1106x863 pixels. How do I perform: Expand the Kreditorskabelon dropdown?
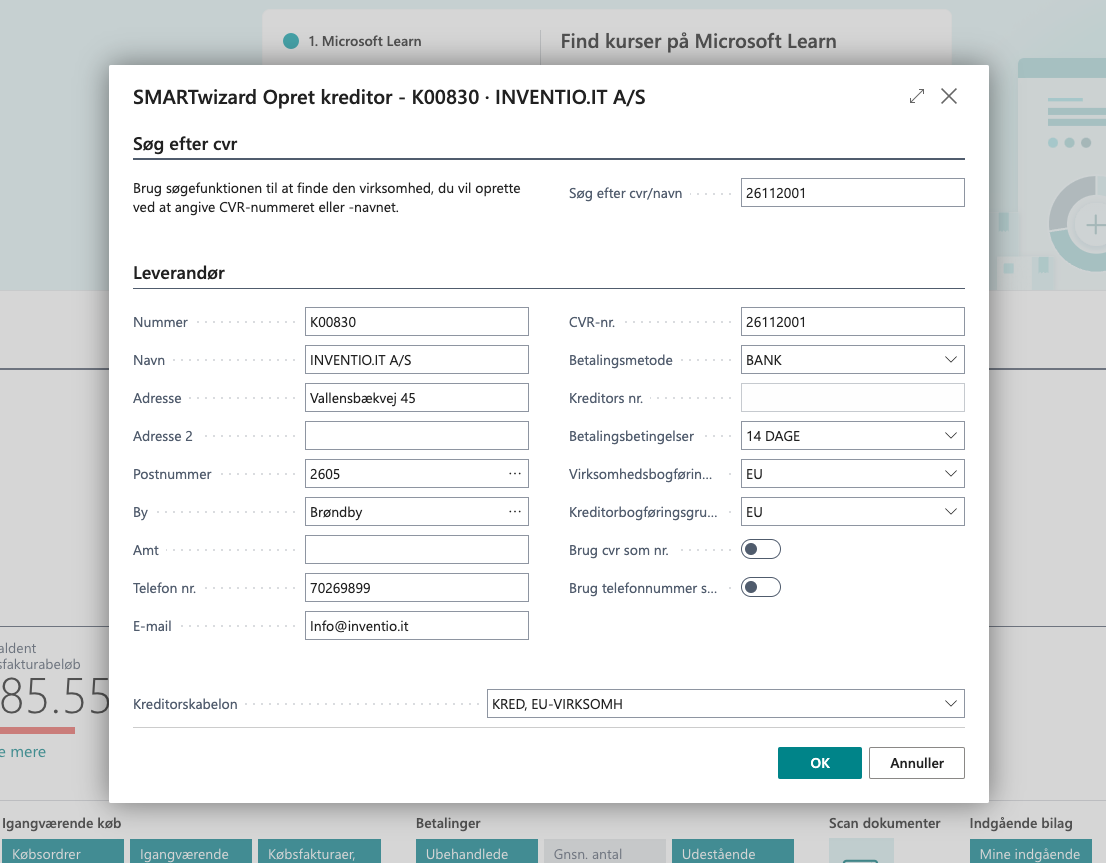[x=949, y=704]
